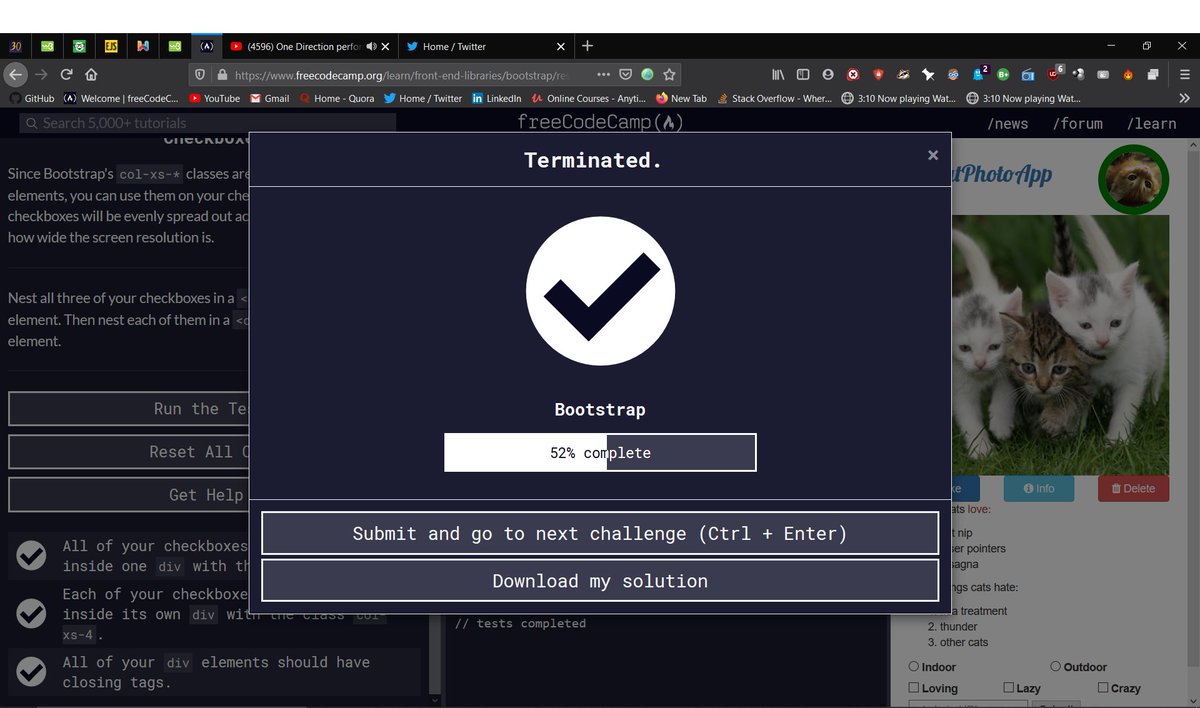Image resolution: width=1200 pixels, height=708 pixels.
Task: Check the Lazy checkbox
Action: pyautogui.click(x=1008, y=688)
